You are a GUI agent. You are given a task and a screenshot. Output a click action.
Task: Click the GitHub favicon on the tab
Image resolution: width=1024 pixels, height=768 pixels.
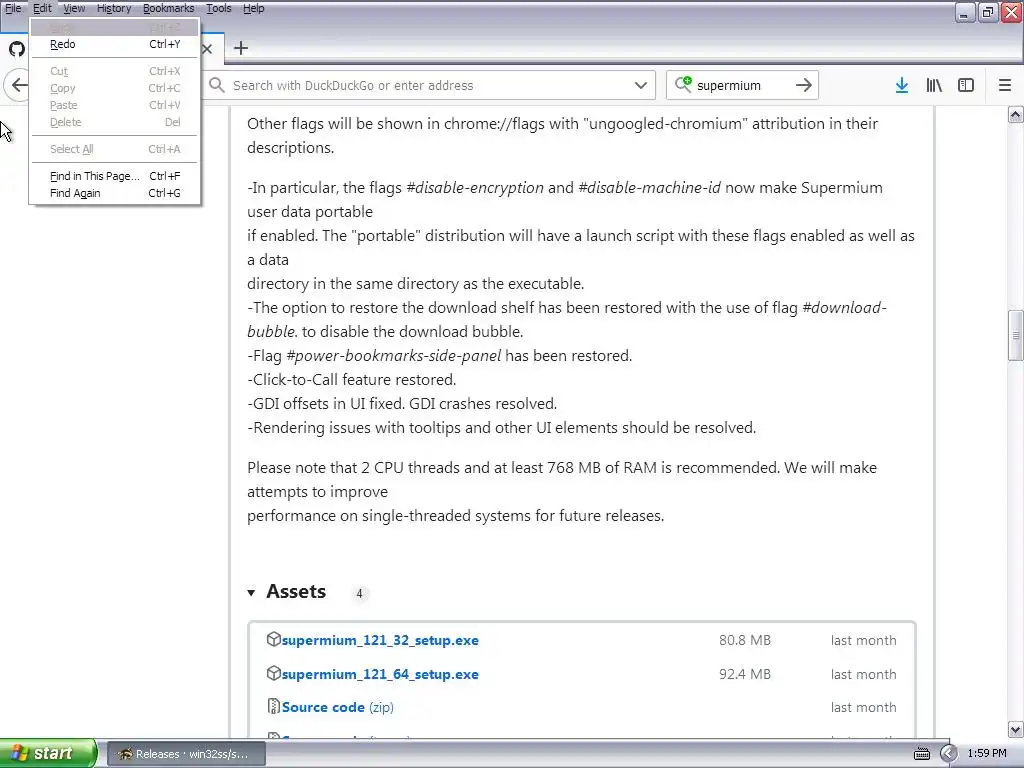point(17,49)
